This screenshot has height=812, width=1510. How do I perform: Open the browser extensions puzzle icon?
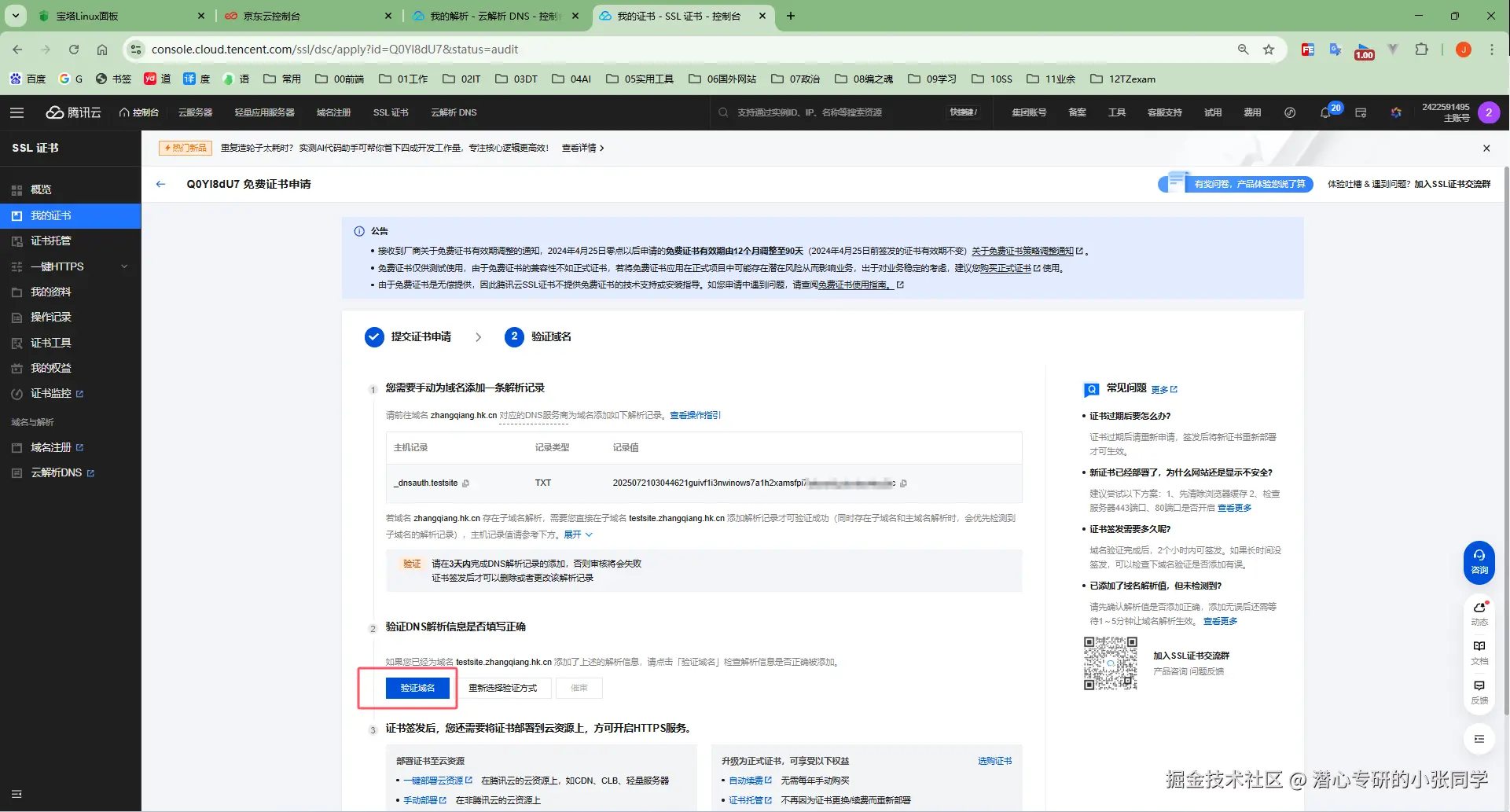pyautogui.click(x=1421, y=50)
